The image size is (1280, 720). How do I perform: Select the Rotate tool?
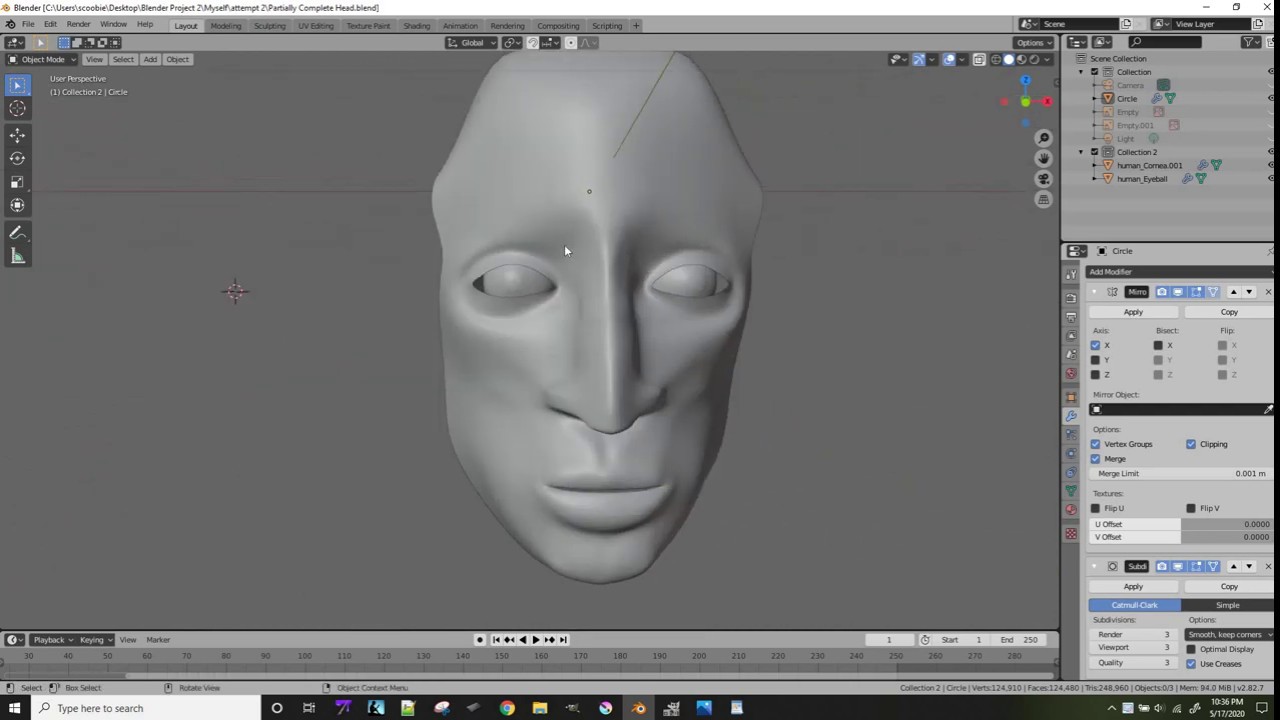pos(17,158)
